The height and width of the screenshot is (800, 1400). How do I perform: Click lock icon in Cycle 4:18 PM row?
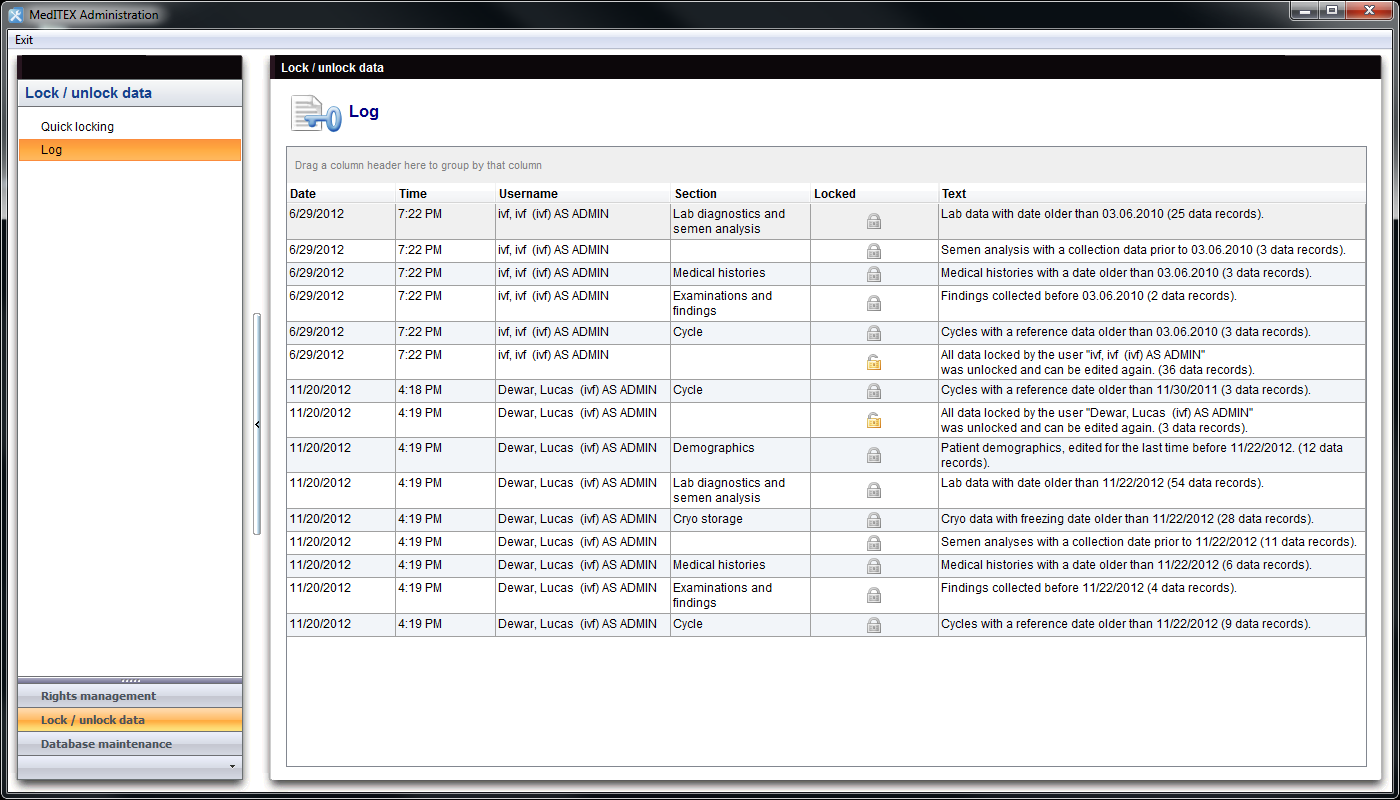click(874, 391)
